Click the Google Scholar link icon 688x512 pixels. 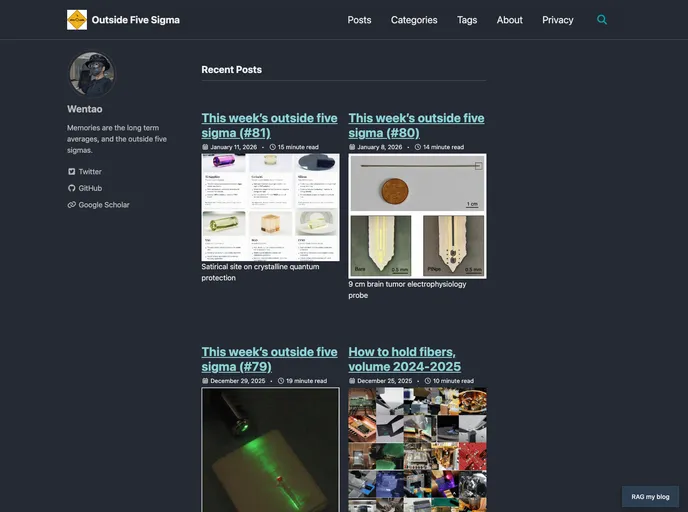point(72,205)
